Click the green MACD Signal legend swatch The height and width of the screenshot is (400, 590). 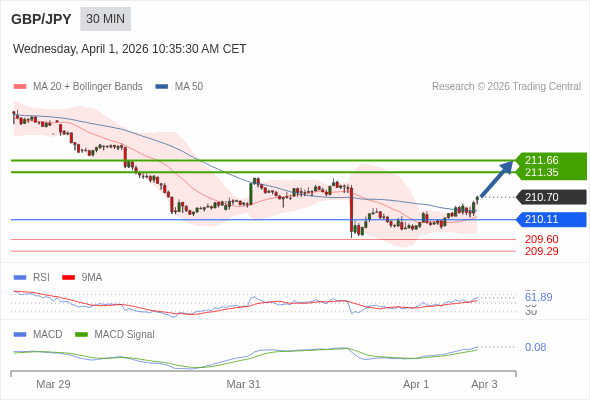81,335
